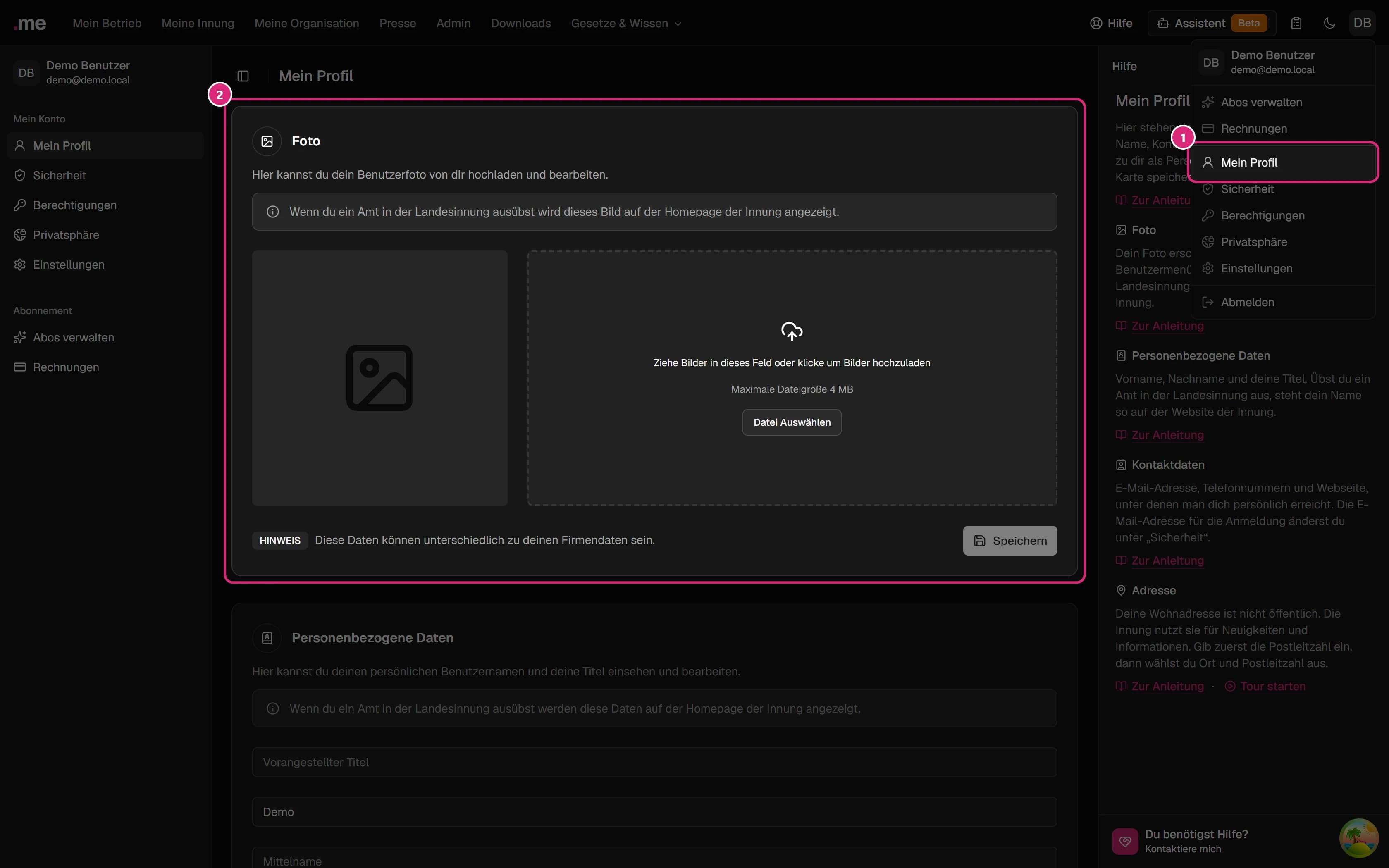Click the Datei Auswählen button

792,422
